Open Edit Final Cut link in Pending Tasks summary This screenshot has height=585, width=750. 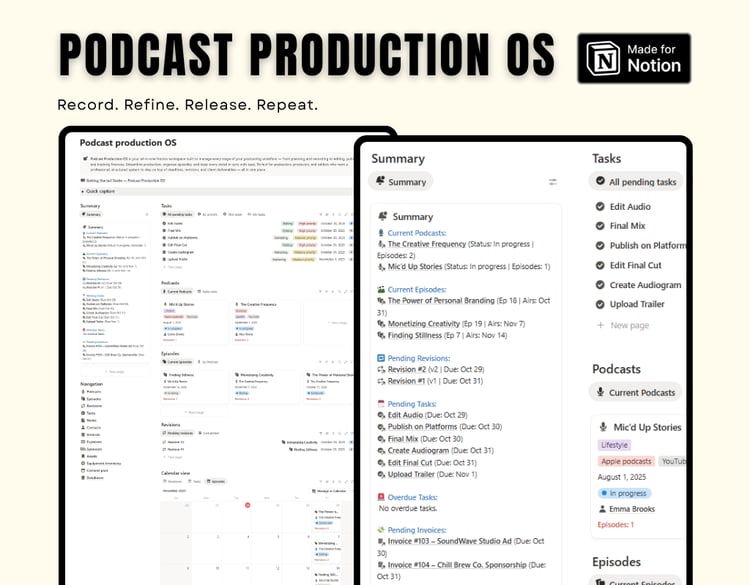pyautogui.click(x=410, y=463)
